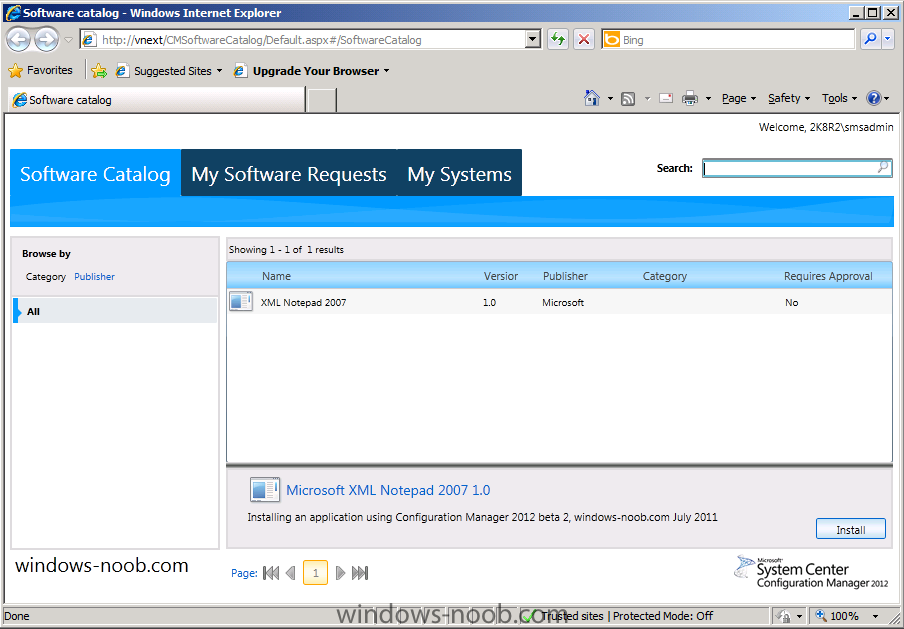Viewport: 904px width, 629px height.
Task: Browse by Publisher link
Action: pyautogui.click(x=95, y=277)
